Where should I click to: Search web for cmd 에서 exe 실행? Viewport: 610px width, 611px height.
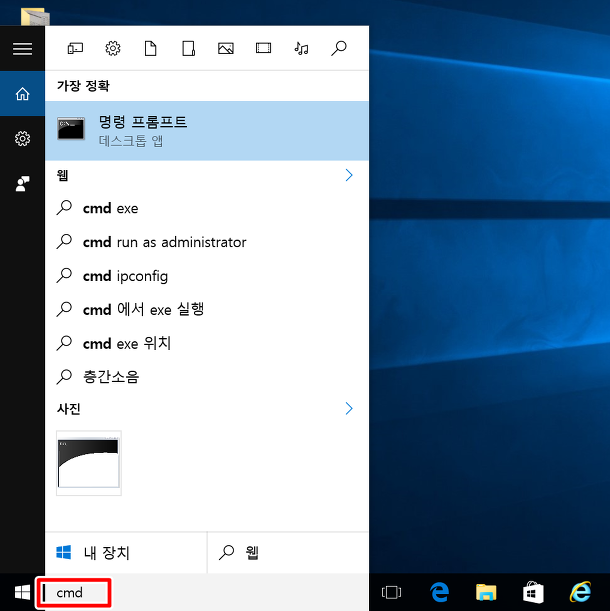(207, 310)
